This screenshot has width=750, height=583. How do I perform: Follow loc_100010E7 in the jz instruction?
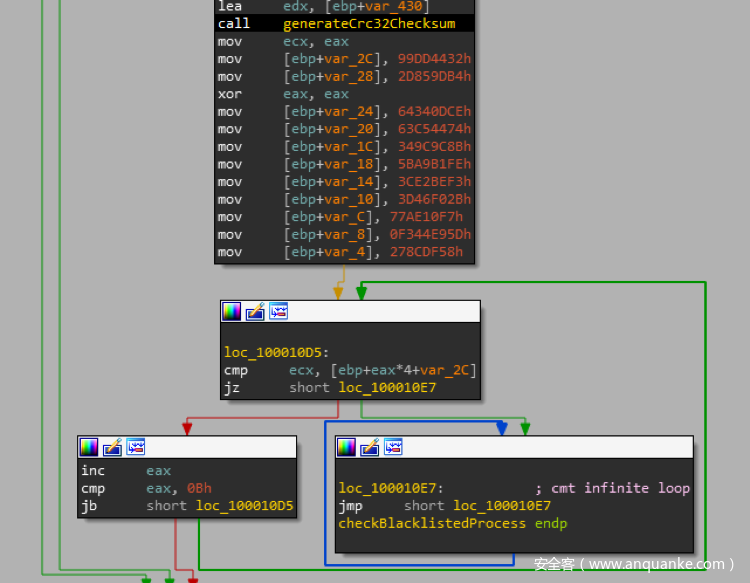tap(387, 388)
